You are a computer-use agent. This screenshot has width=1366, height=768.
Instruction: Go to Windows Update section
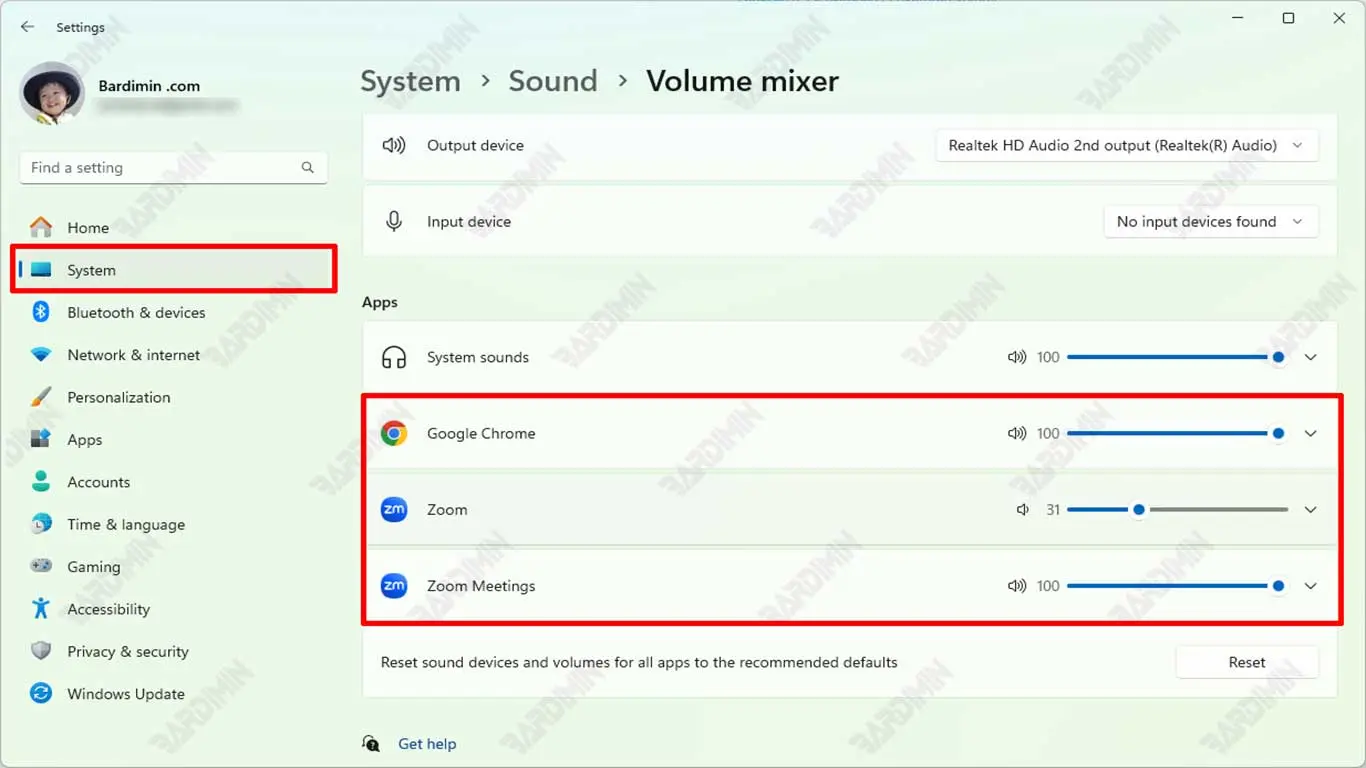tap(126, 694)
